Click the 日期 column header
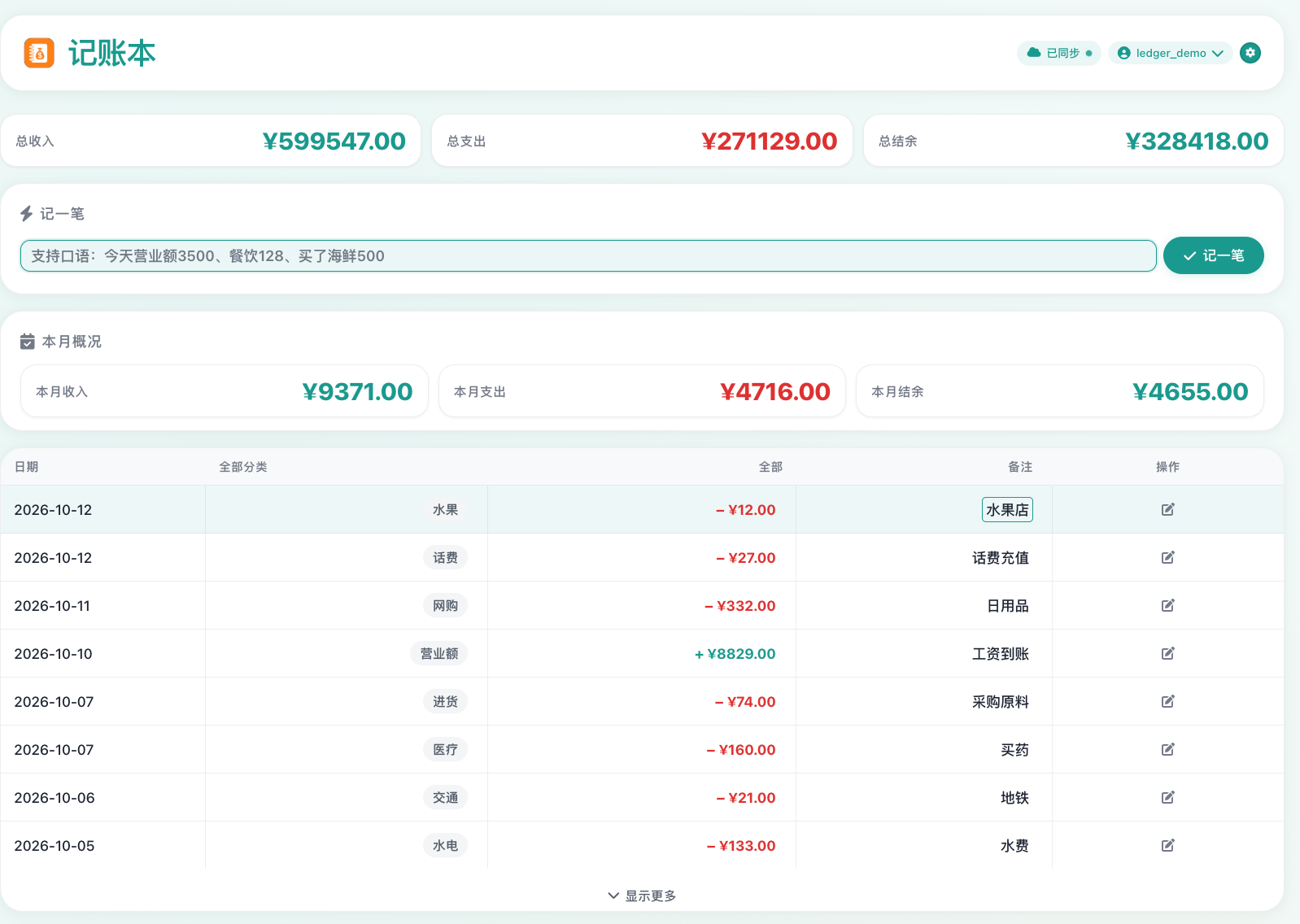The width and height of the screenshot is (1300, 924). point(27,467)
